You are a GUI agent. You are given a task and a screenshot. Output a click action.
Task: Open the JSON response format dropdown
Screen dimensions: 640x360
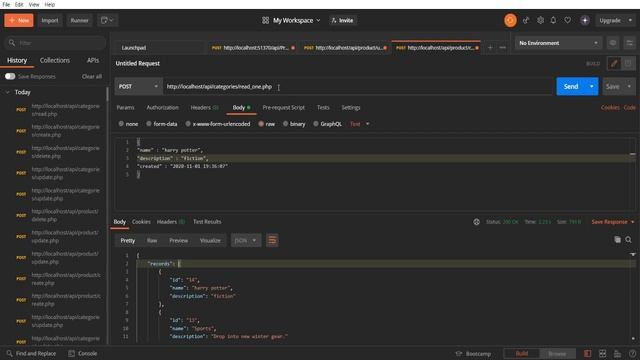point(246,240)
